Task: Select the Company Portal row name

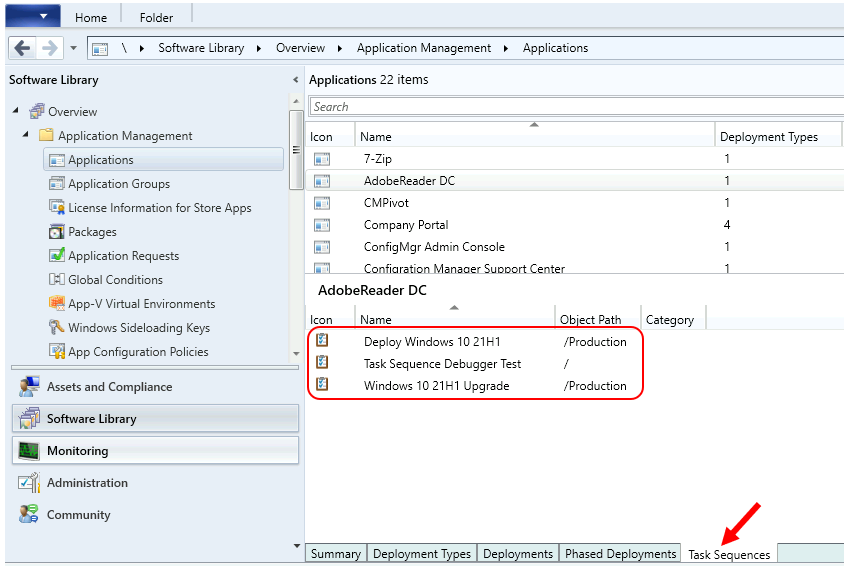Action: [x=406, y=225]
